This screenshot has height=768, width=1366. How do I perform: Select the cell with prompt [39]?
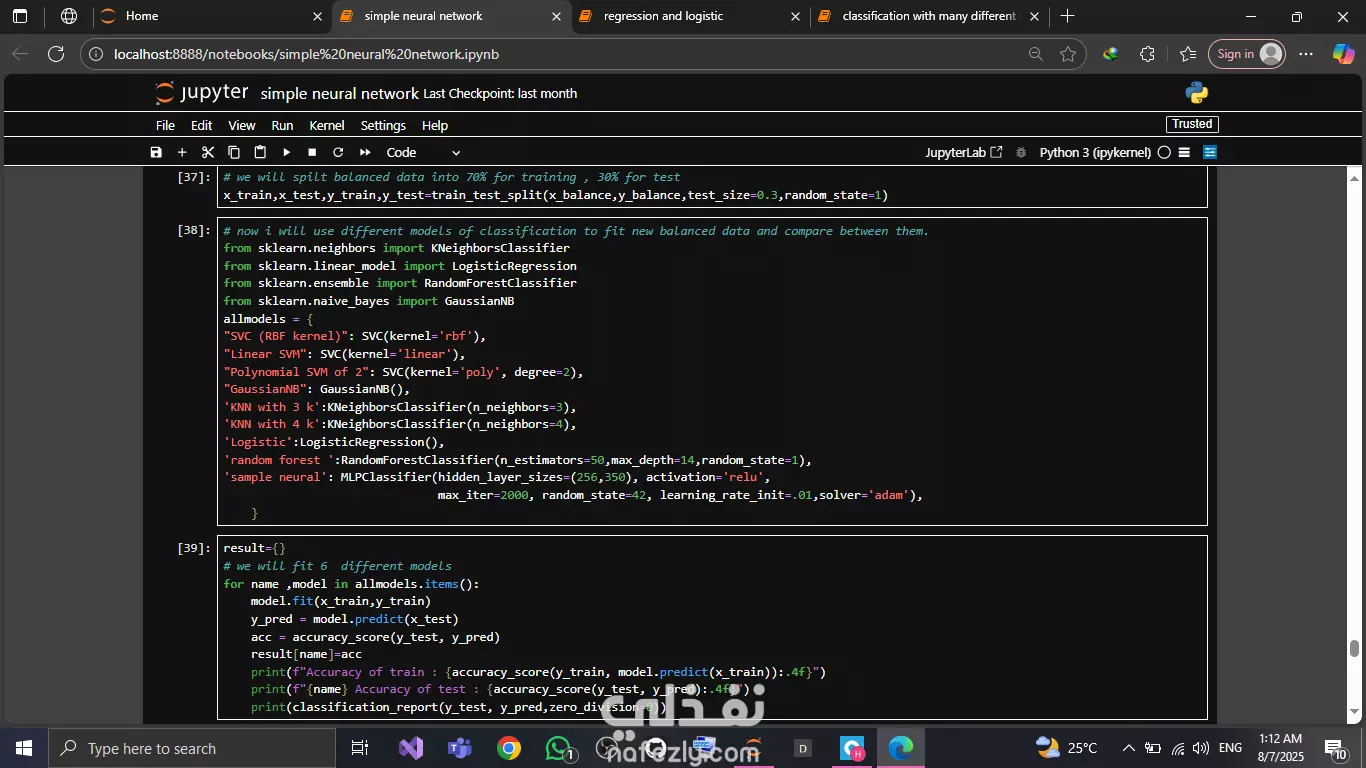click(x=194, y=548)
